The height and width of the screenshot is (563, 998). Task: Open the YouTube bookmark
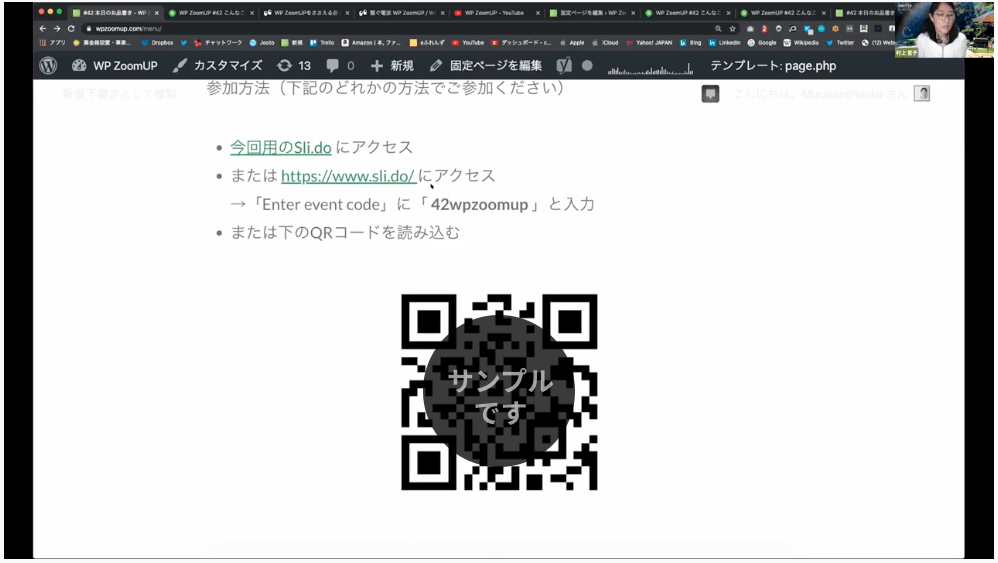(468, 43)
